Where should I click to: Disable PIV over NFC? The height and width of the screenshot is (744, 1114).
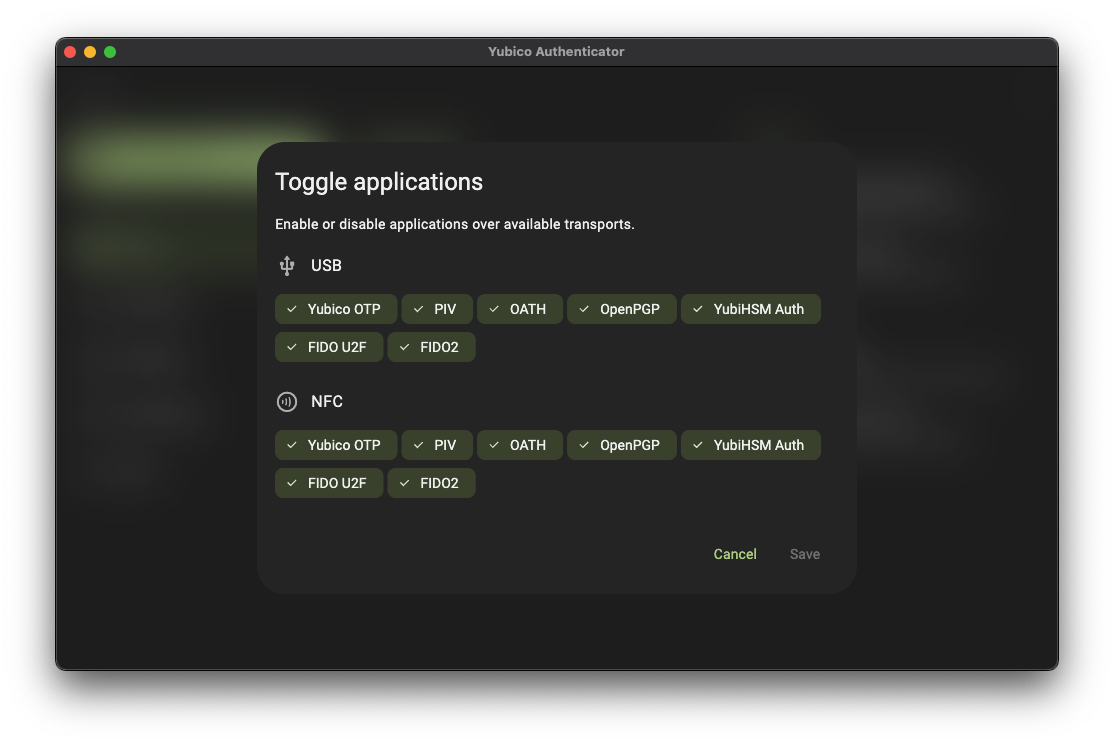(x=437, y=445)
